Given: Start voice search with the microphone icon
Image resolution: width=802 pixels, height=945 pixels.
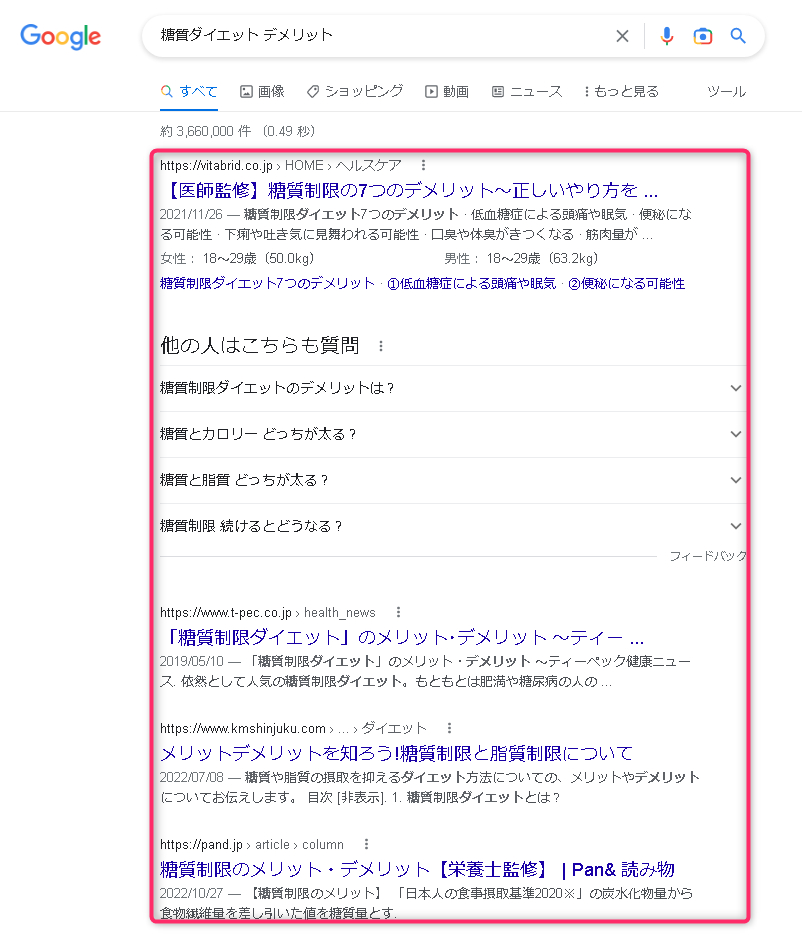Looking at the screenshot, I should [666, 36].
